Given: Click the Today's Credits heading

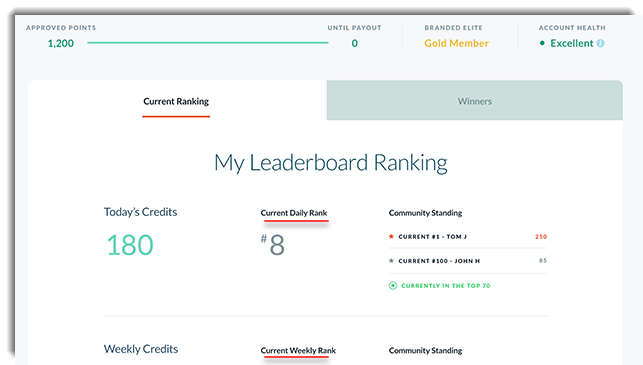Looking at the screenshot, I should tap(141, 212).
